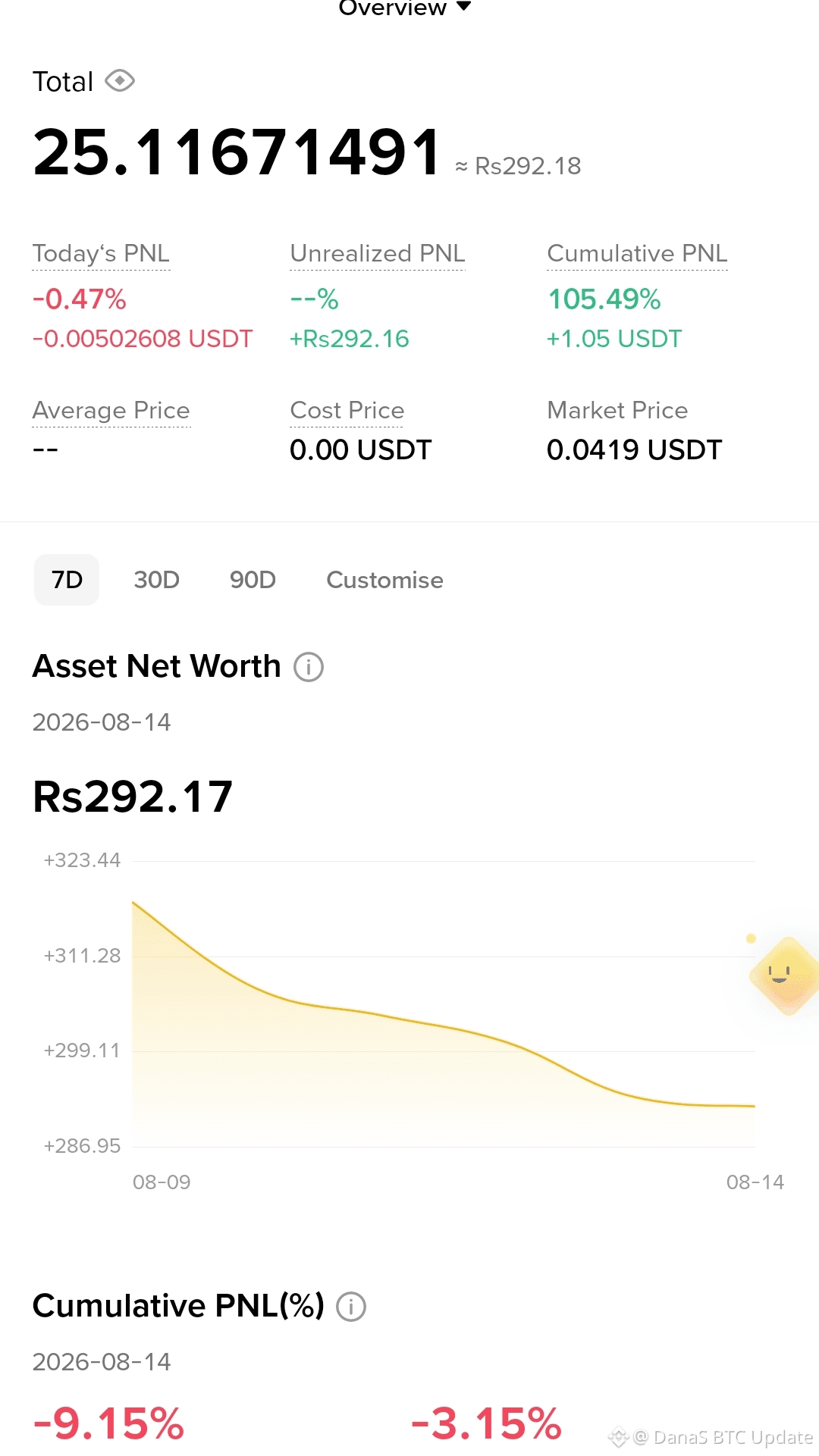Image resolution: width=819 pixels, height=1456 pixels.
Task: Tap the Average Price label
Action: click(111, 410)
